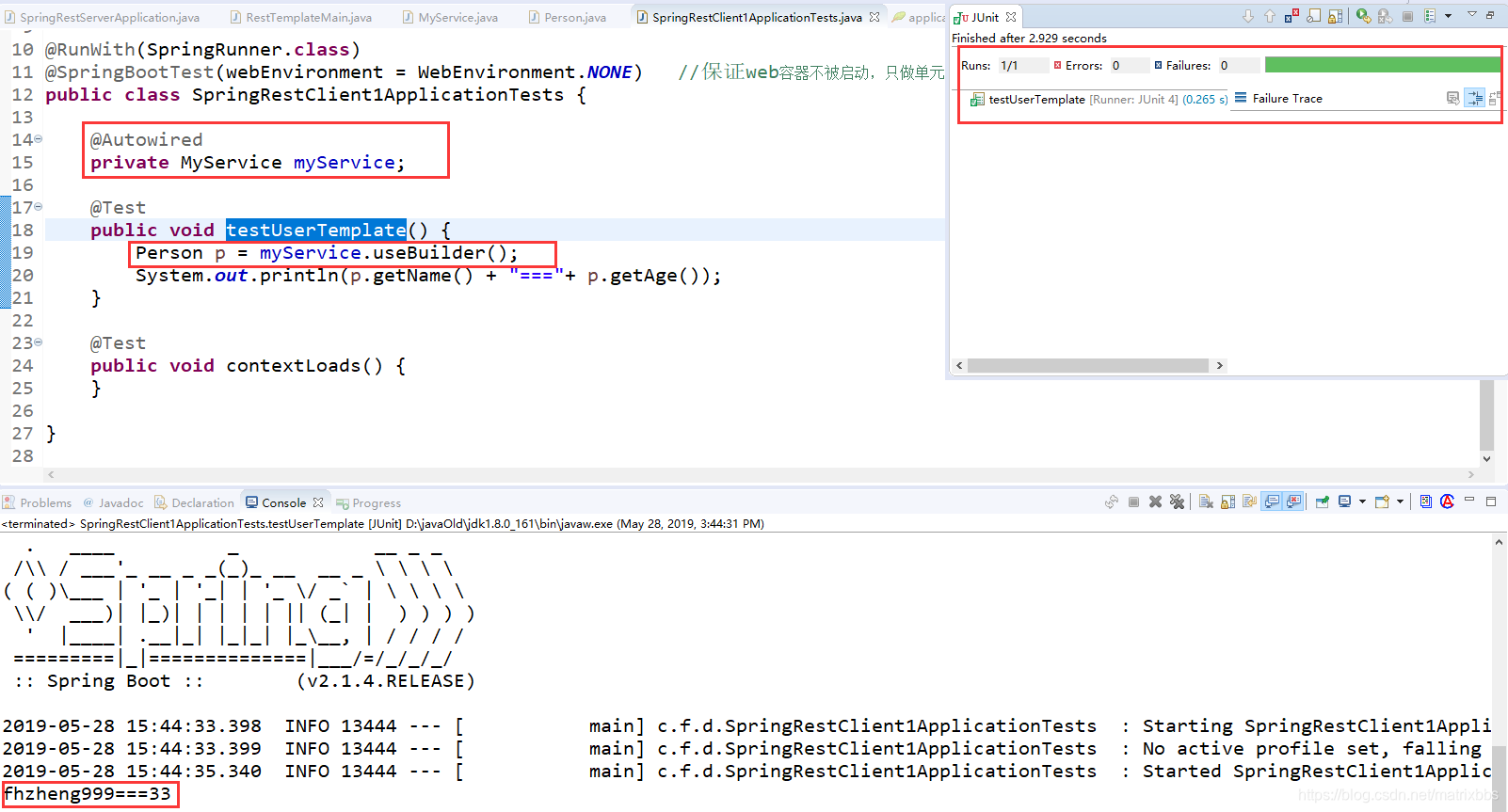The width and height of the screenshot is (1508, 812).
Task: Toggle Show Skipped Tests Only in JUnit view
Action: coord(1313,16)
